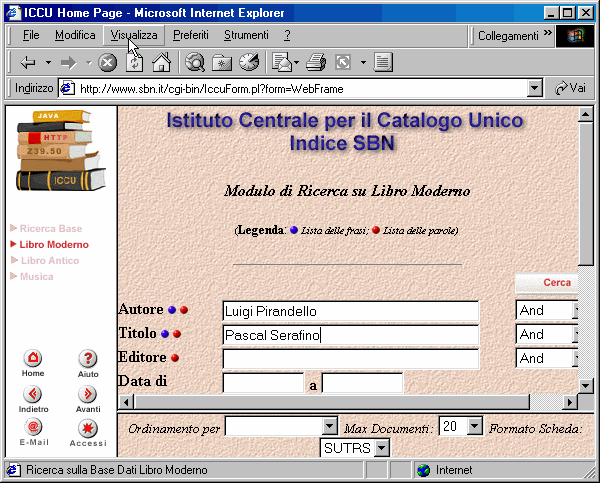
Task: Expand the Ordinamento per dropdown
Action: click(331, 426)
